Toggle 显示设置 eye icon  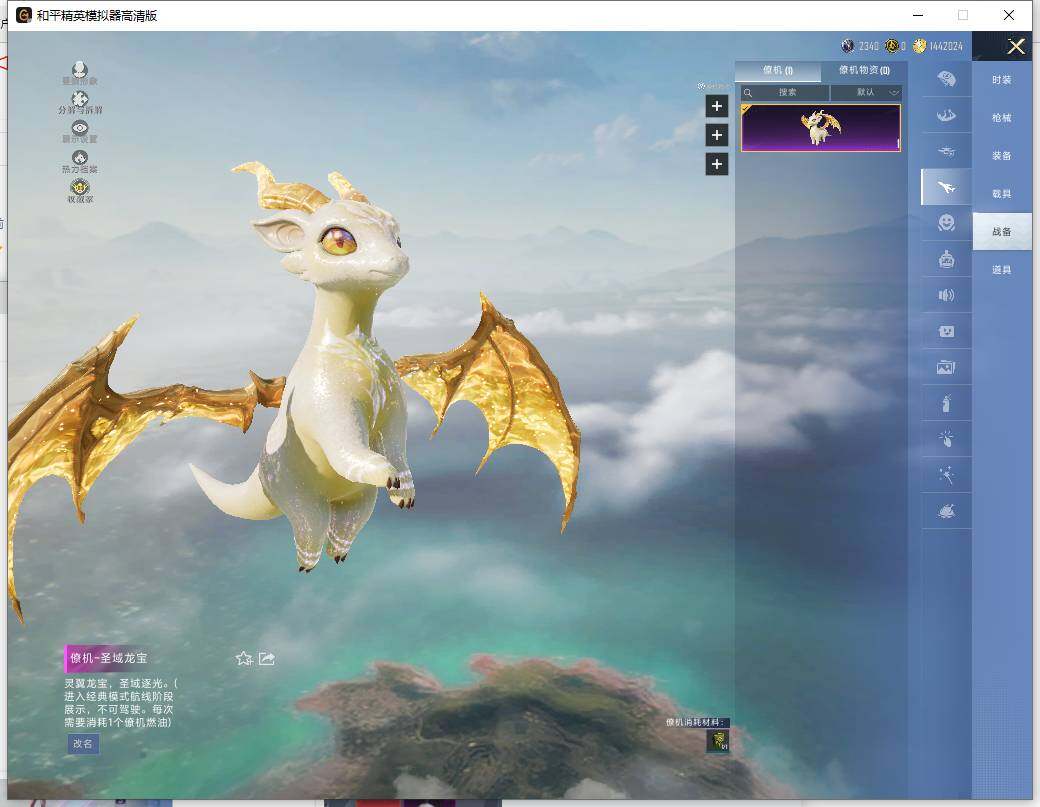click(x=80, y=129)
